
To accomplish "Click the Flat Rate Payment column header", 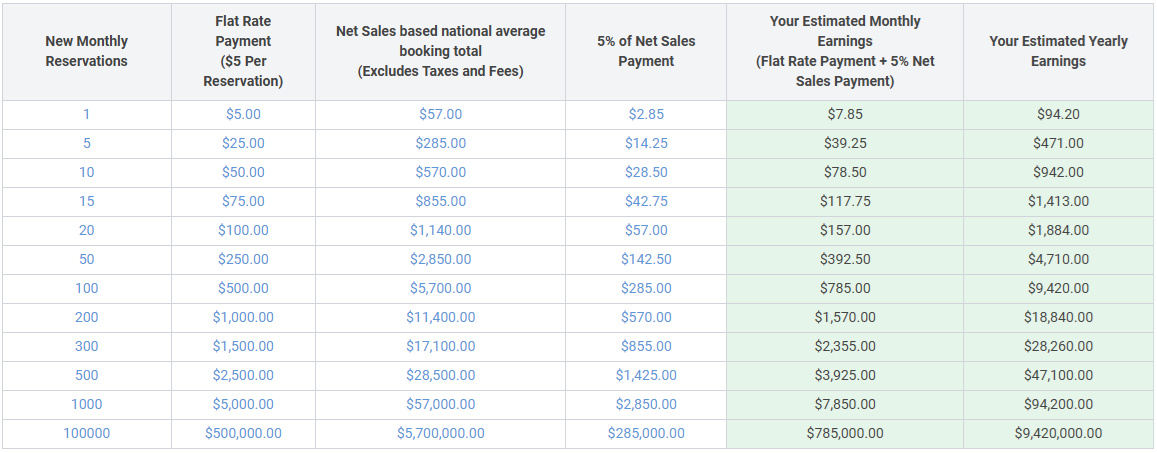I will click(243, 51).
